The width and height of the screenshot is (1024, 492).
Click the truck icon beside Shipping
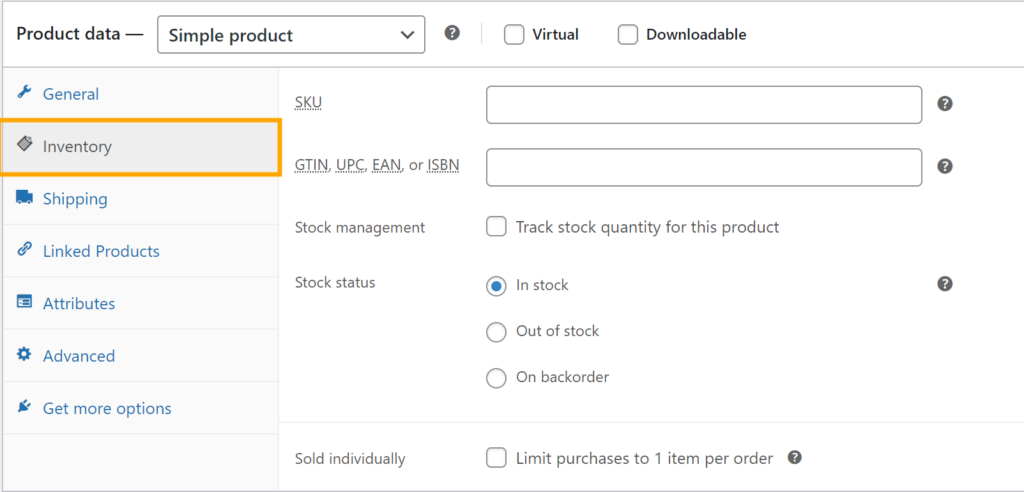click(25, 198)
